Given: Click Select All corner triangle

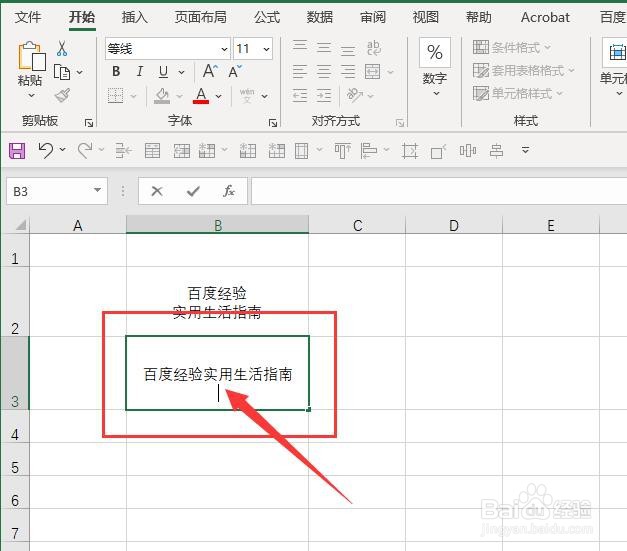Looking at the screenshot, I should point(20,225).
